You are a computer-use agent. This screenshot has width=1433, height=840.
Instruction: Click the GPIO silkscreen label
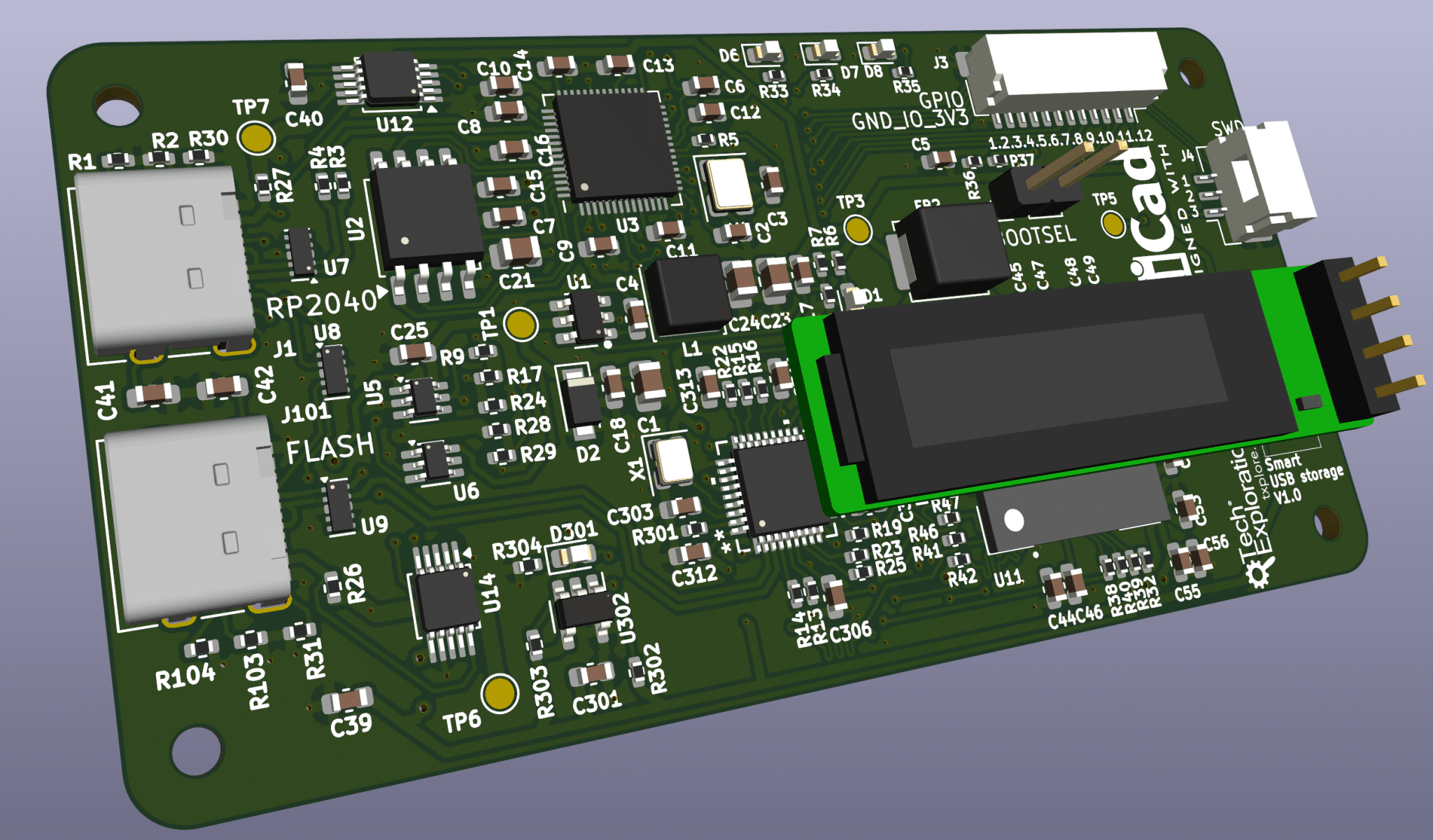[x=941, y=100]
